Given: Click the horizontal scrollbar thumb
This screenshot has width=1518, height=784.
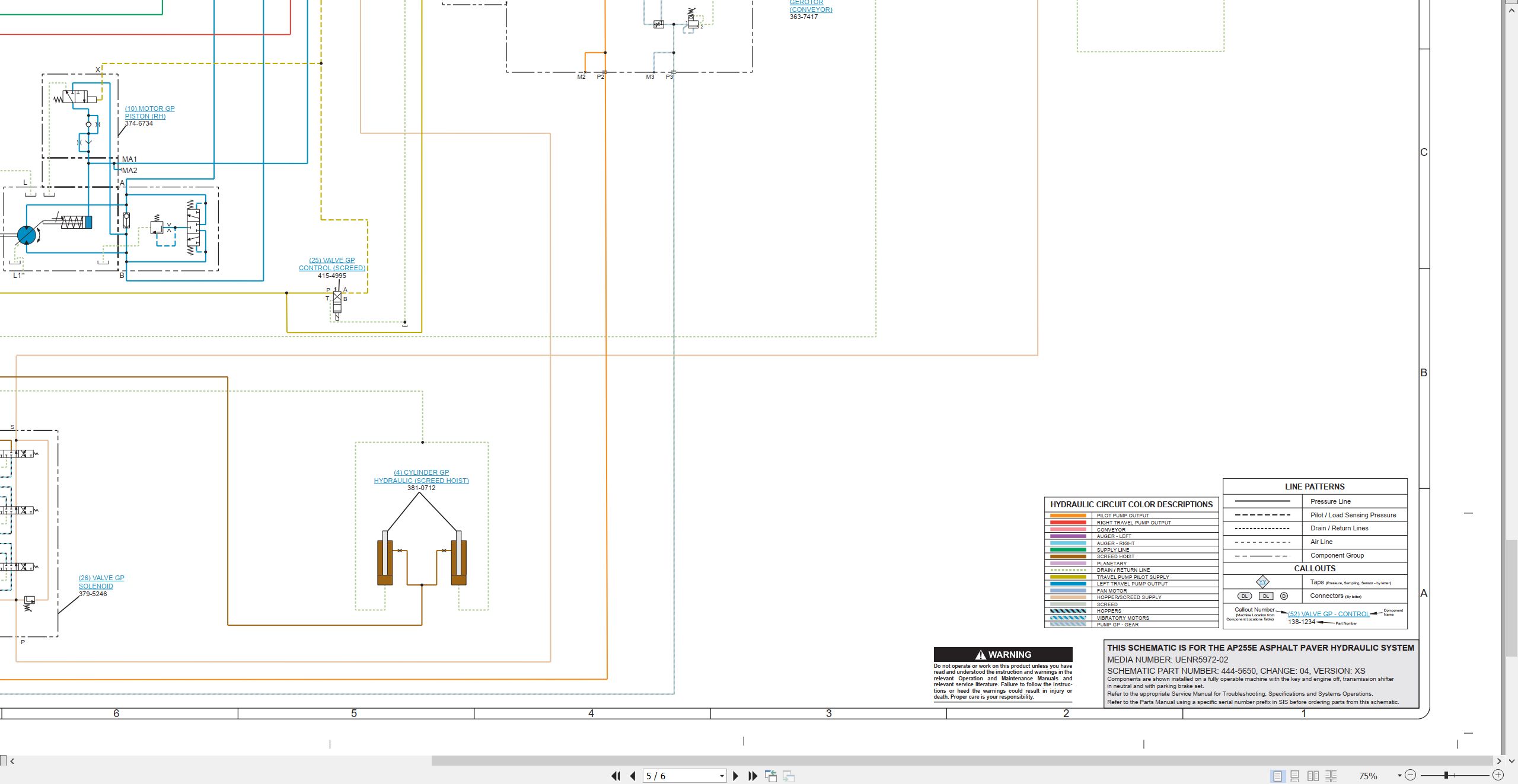Looking at the screenshot, I should 962,760.
